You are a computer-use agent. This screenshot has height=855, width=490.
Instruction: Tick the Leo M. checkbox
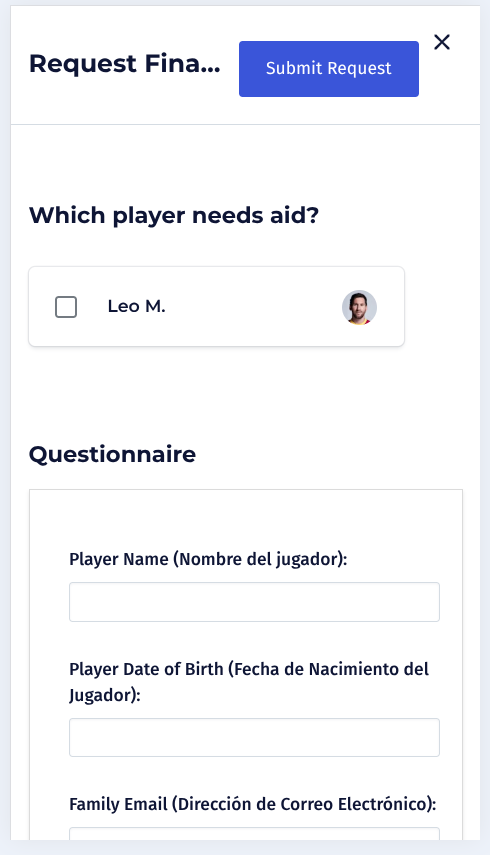click(x=66, y=307)
